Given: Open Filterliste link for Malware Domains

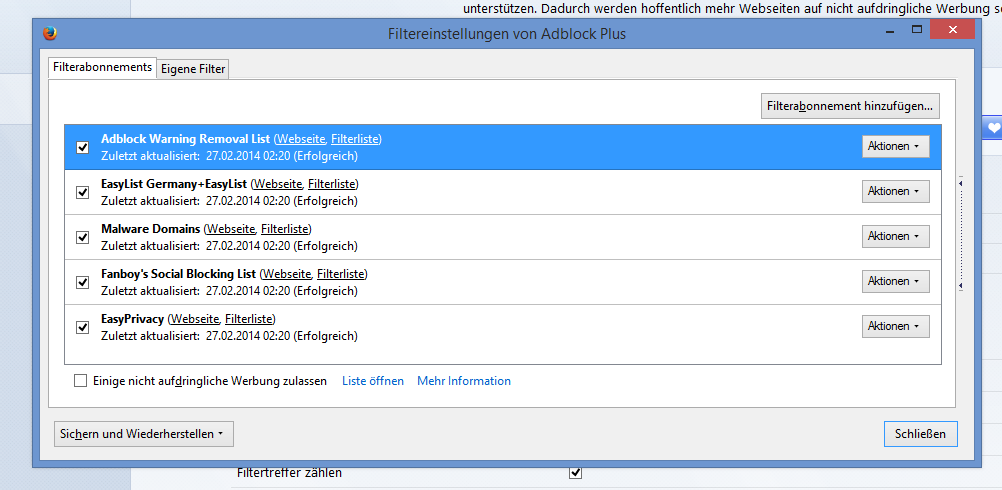Looking at the screenshot, I should [285, 229].
